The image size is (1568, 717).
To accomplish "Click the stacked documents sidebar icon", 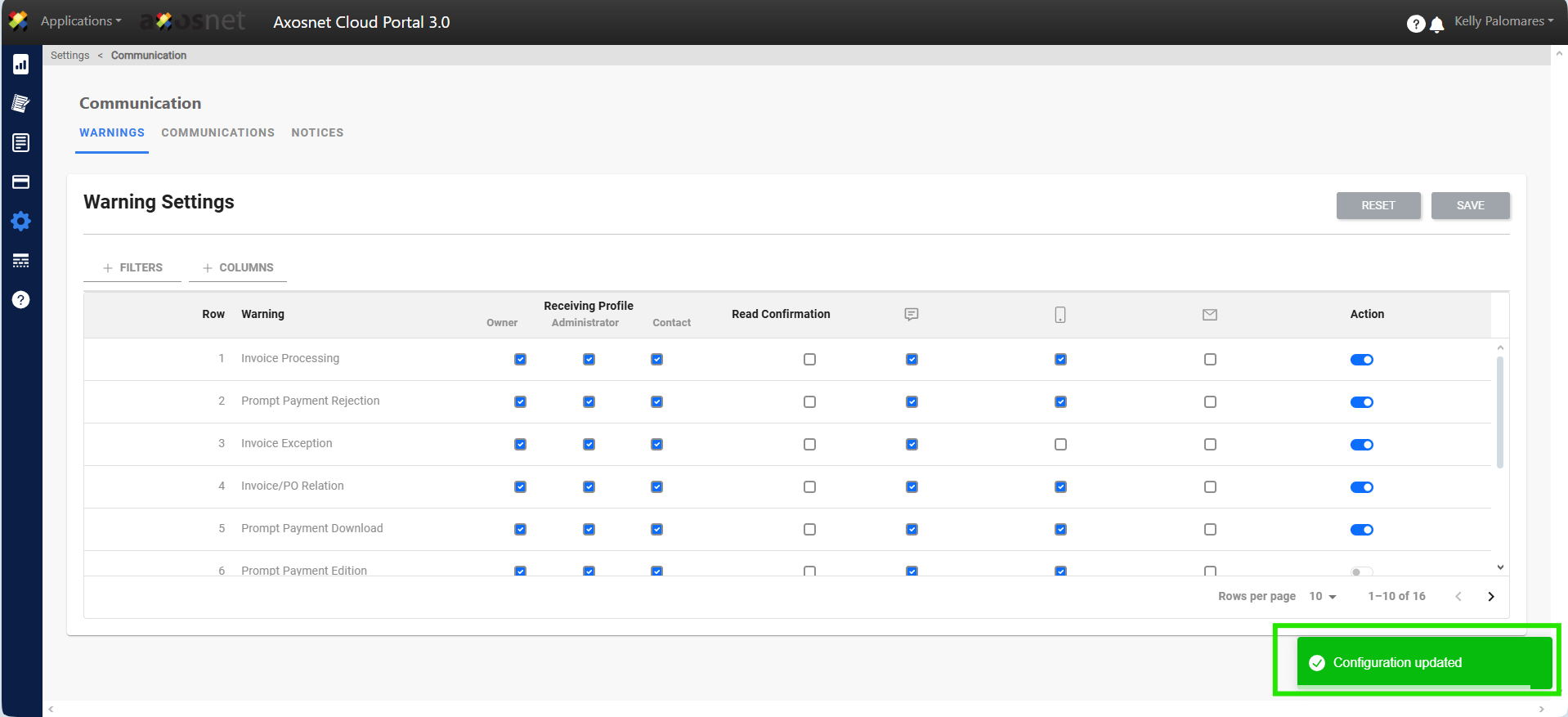I will [x=21, y=104].
